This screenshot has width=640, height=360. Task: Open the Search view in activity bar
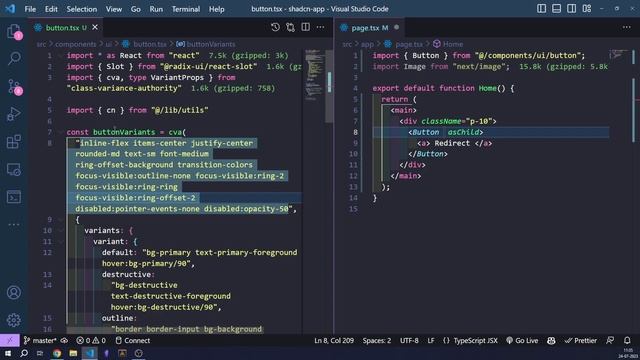point(14,58)
